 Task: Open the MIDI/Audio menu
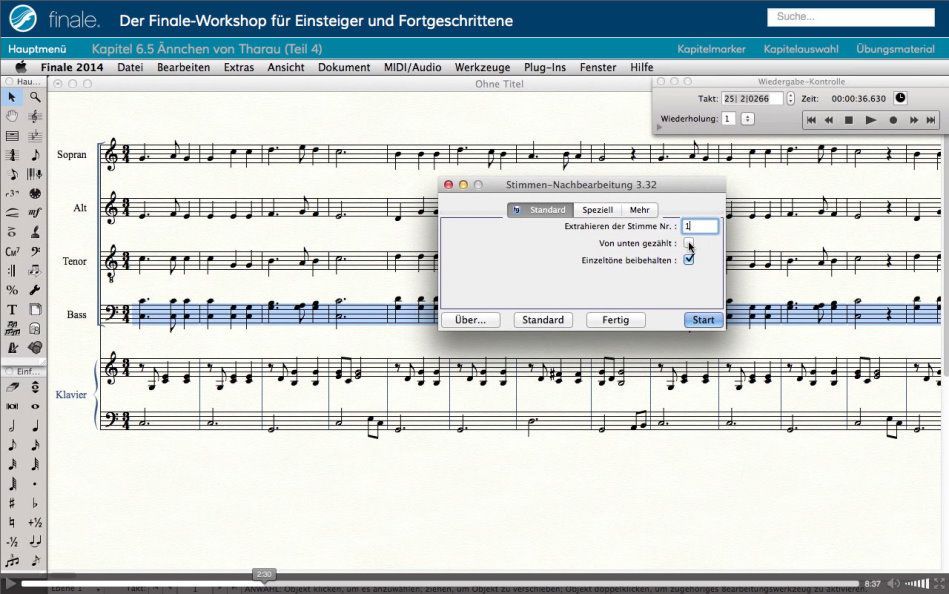point(412,67)
